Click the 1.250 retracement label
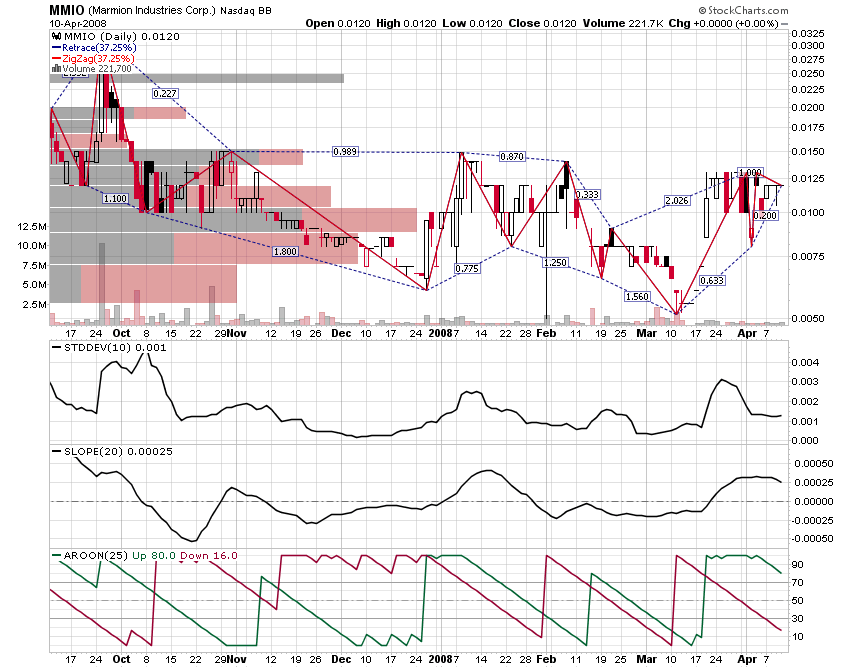This screenshot has width=850, height=668. point(556,262)
